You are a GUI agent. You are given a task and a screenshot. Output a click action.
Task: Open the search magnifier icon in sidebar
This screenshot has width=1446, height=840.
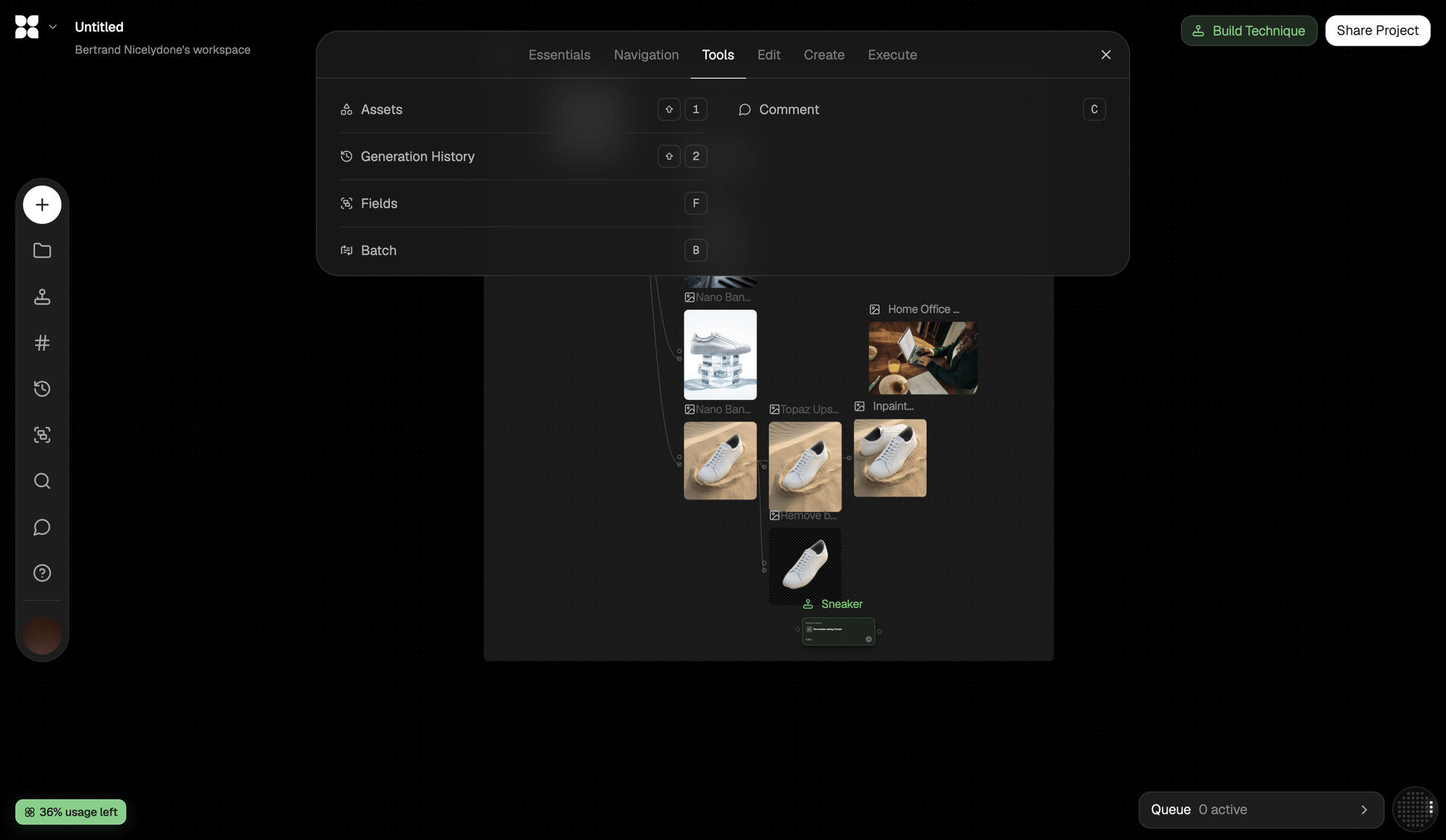tap(42, 481)
